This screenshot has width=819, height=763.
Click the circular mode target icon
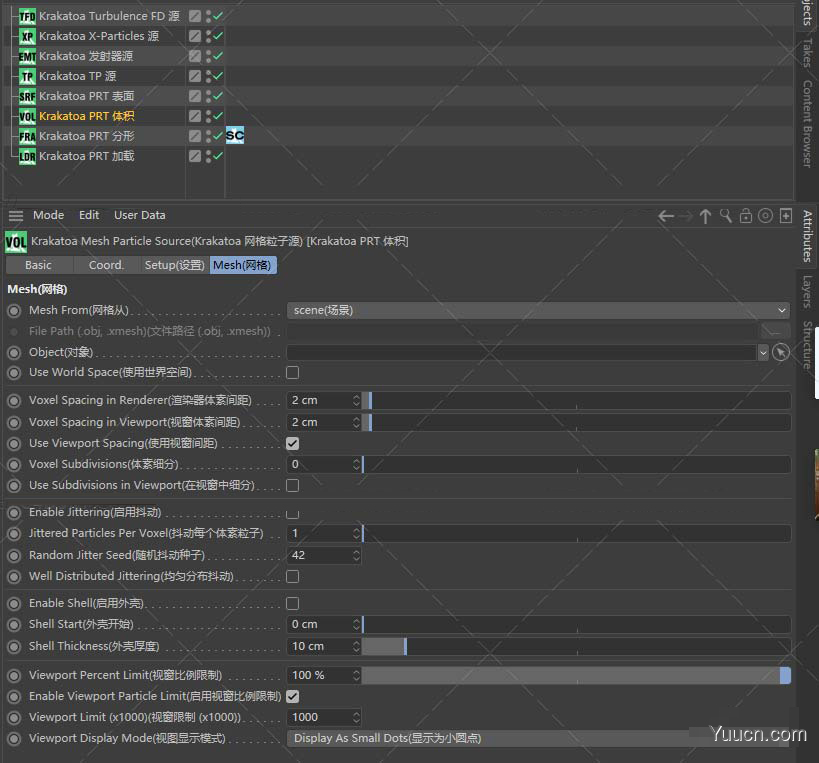pyautogui.click(x=765, y=216)
